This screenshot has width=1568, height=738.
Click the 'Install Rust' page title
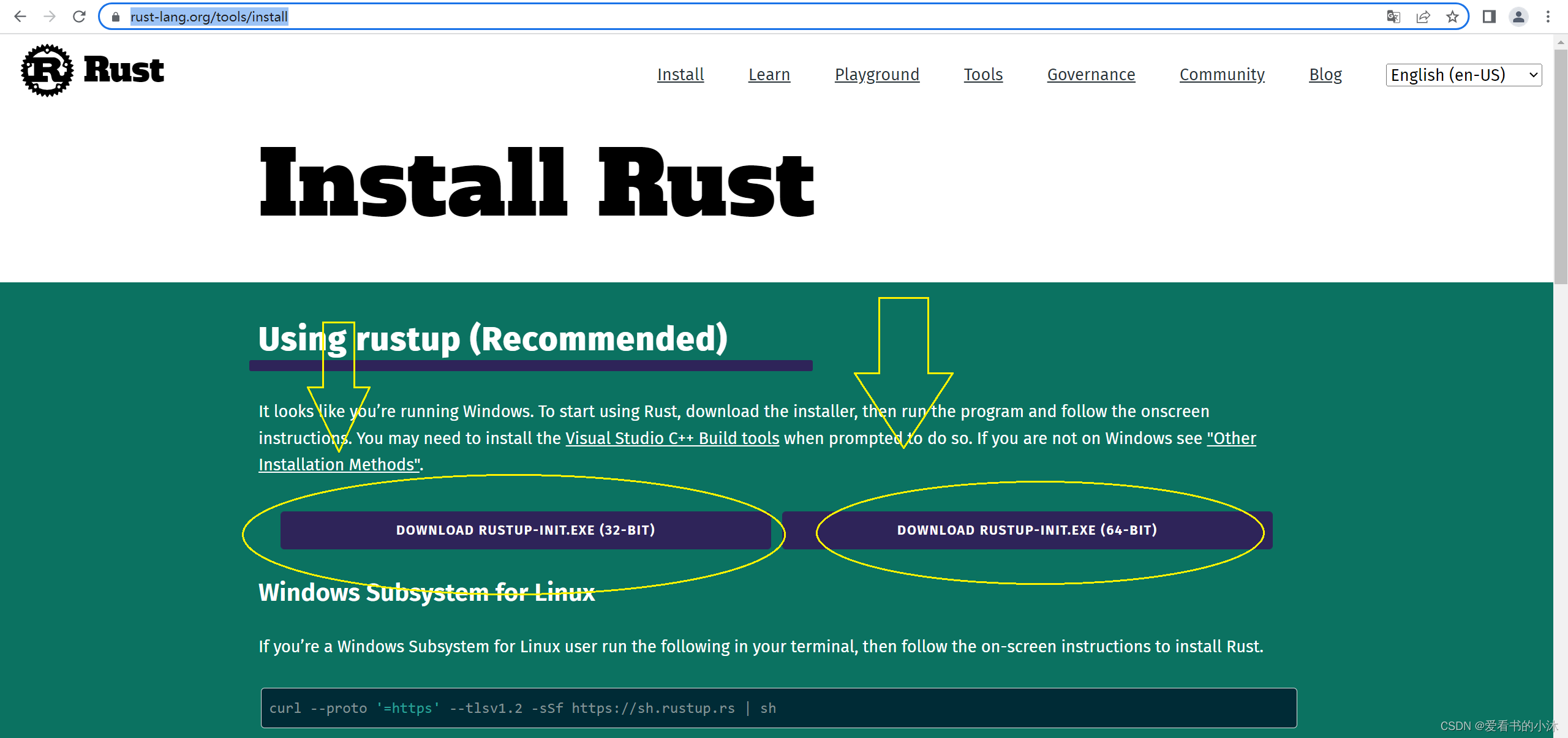[x=537, y=183]
